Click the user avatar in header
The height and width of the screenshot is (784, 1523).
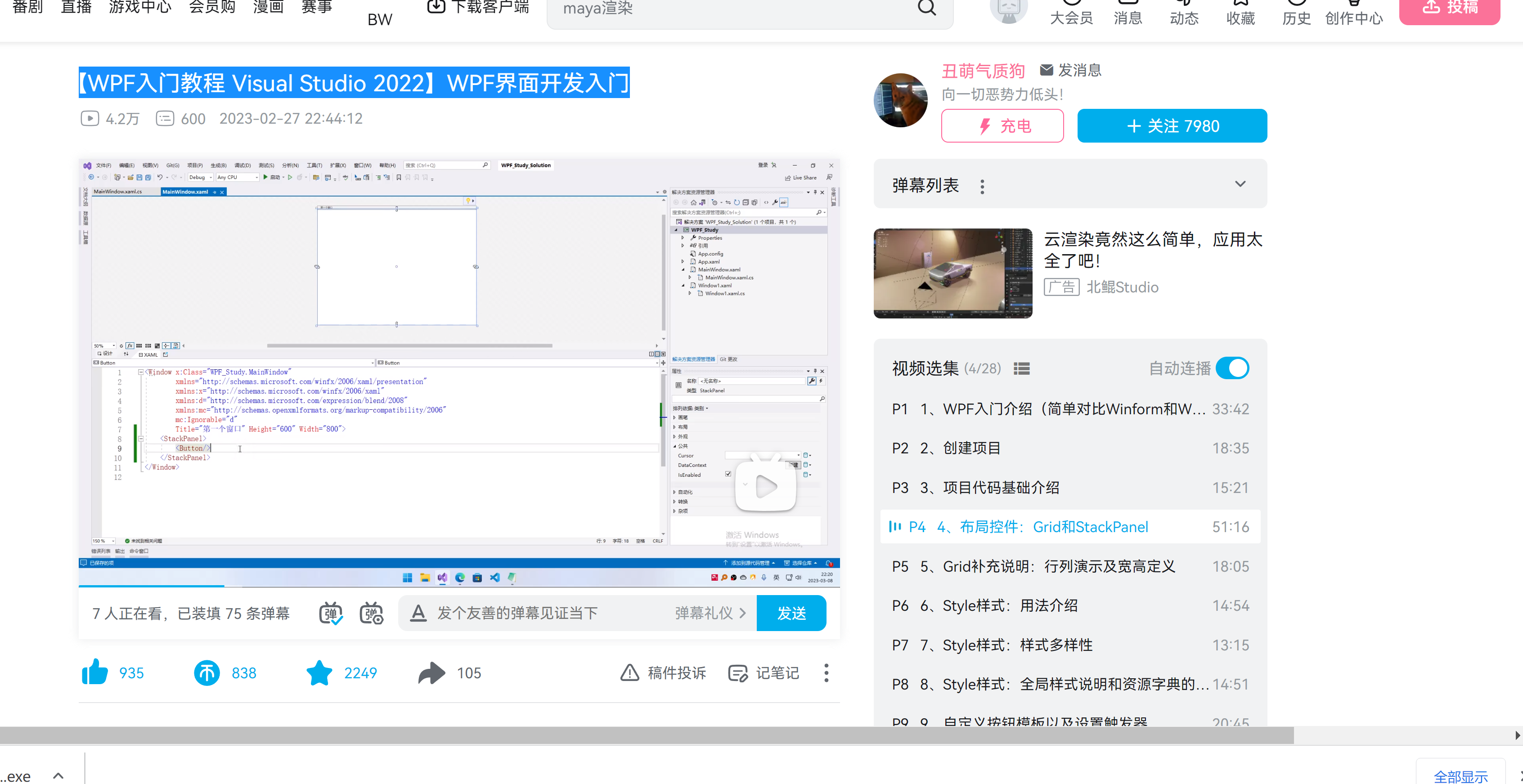(x=1009, y=9)
